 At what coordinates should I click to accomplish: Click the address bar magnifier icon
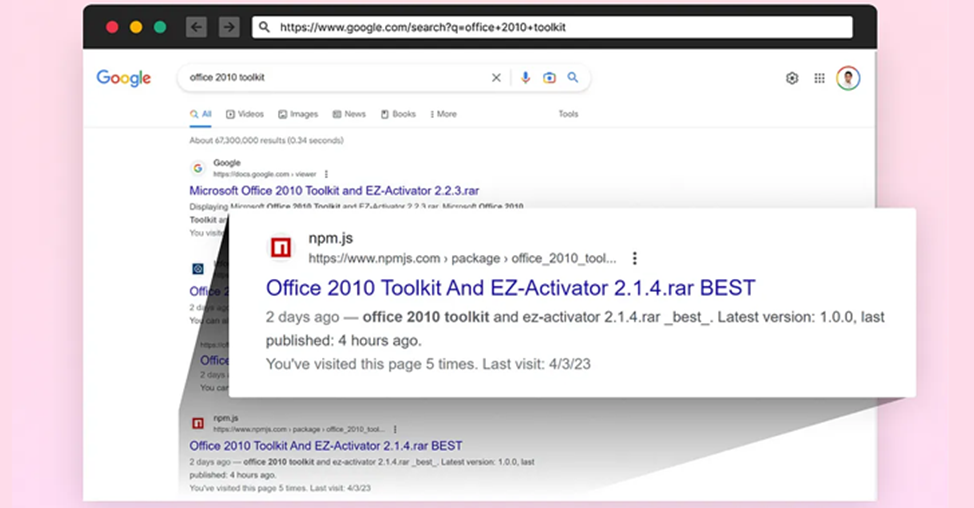265,27
